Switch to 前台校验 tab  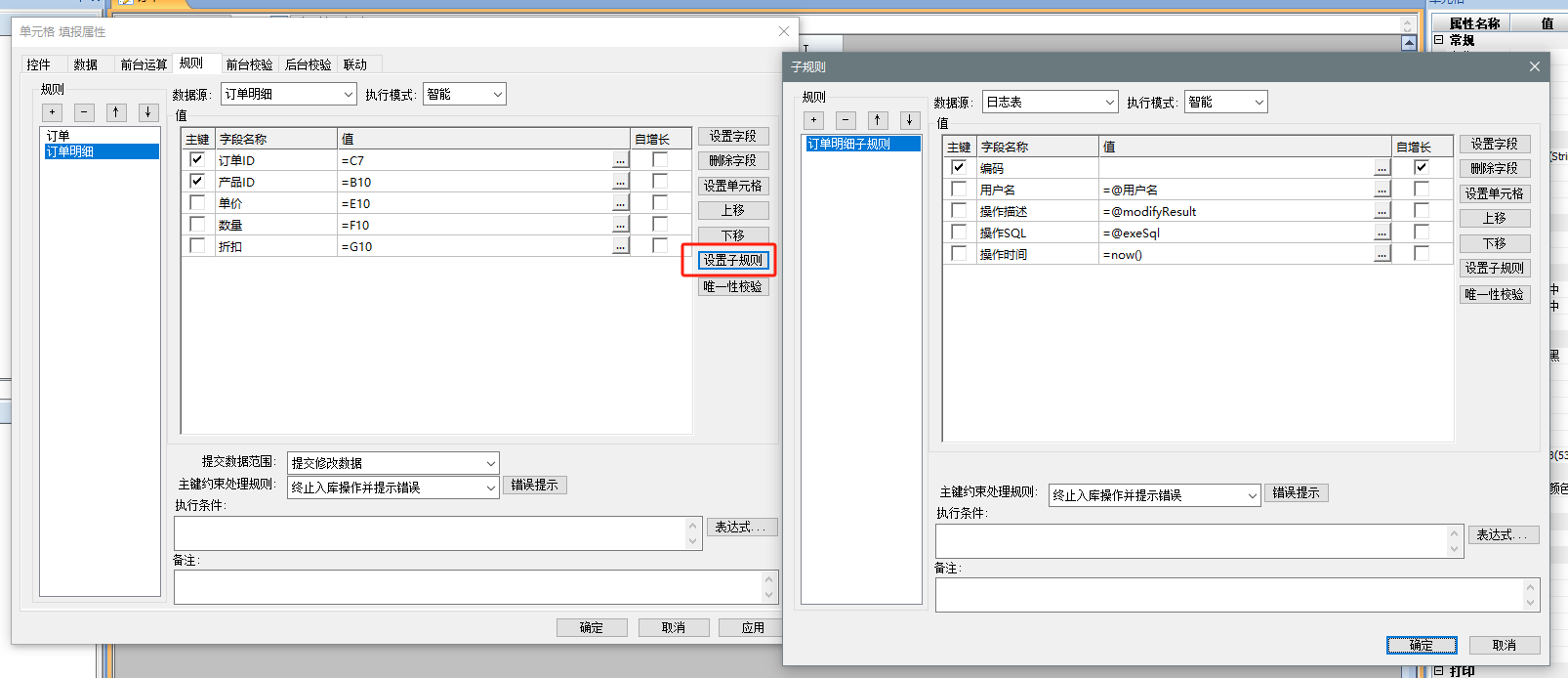249,64
